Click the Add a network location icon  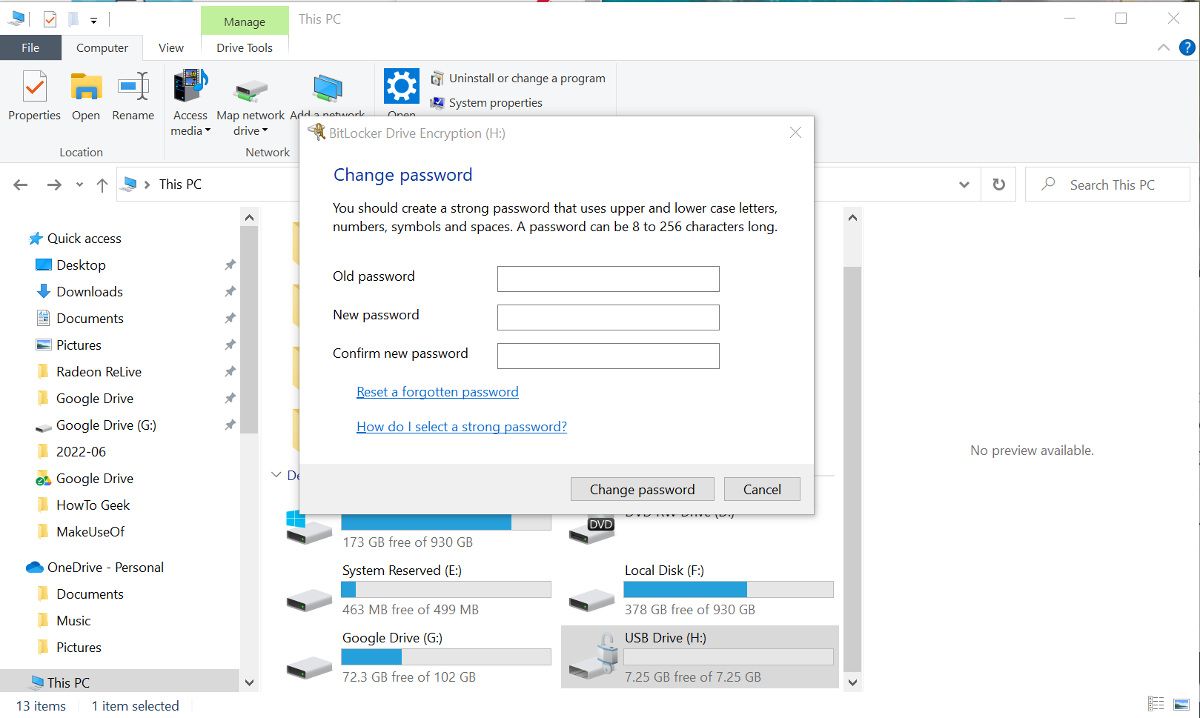tap(327, 89)
